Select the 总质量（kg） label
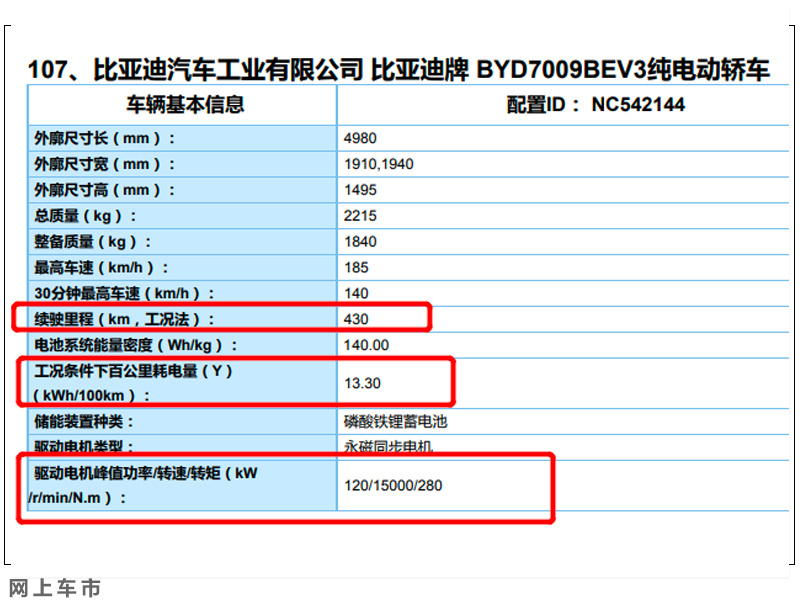The width and height of the screenshot is (800, 600). click(85, 216)
